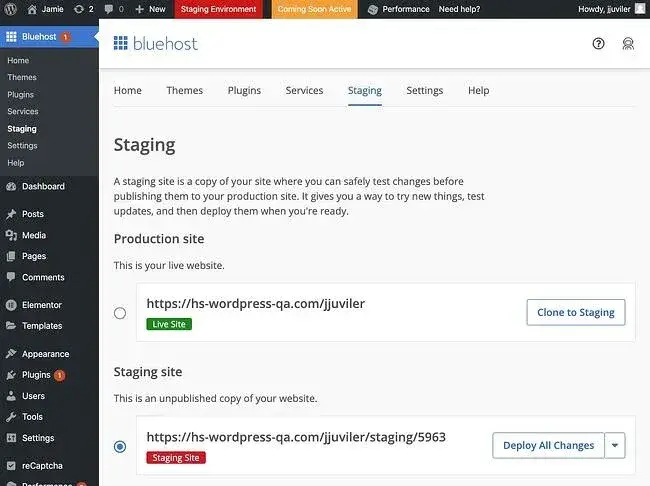Click the Coming Soon Active admin bar button
The image size is (650, 486).
314,9
